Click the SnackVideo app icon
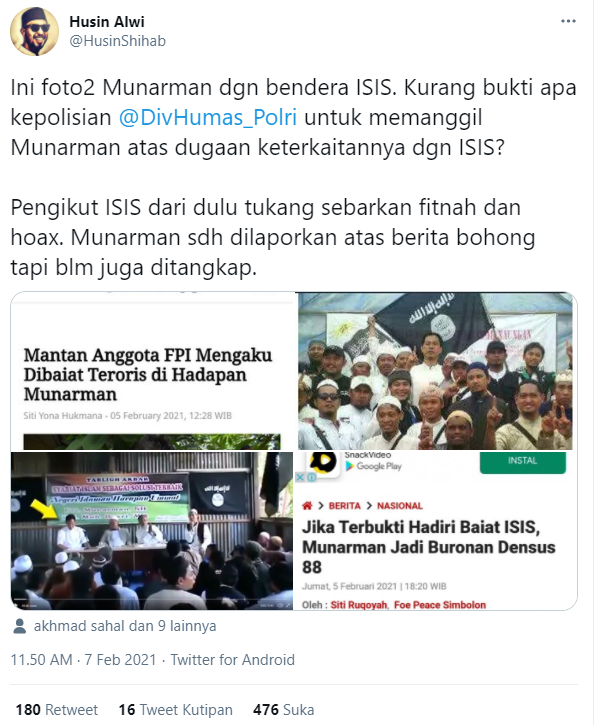595x725 pixels. [x=323, y=463]
